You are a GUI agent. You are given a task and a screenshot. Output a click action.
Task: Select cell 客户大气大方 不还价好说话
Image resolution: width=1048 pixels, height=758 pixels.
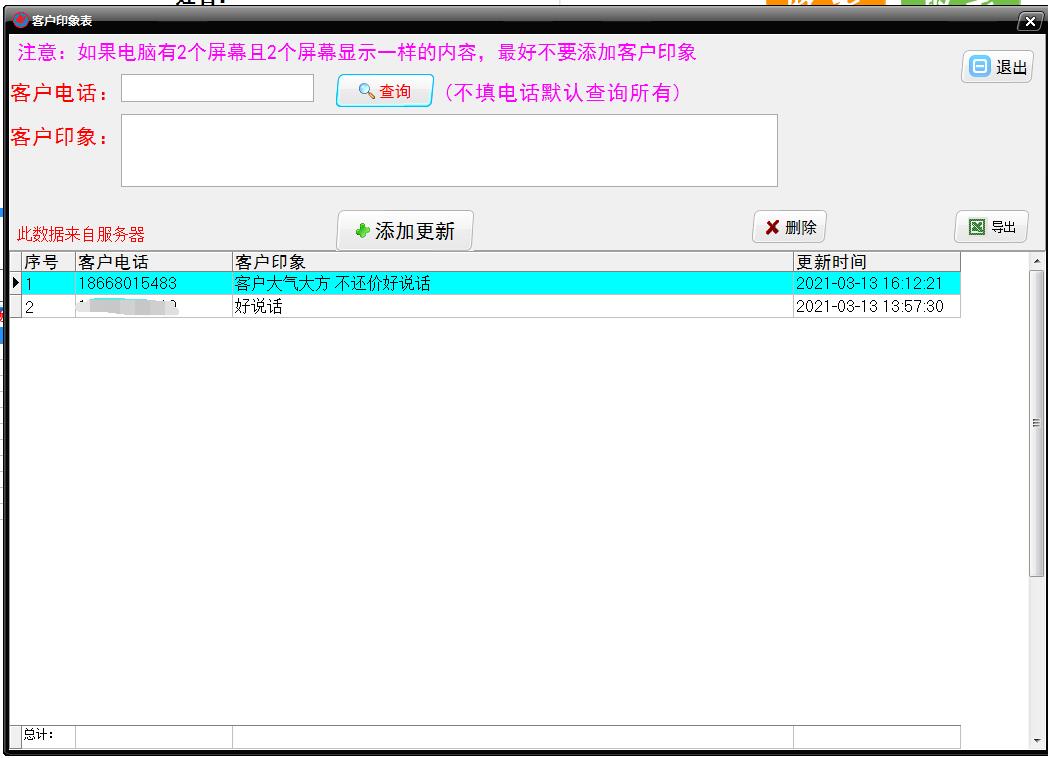coord(513,283)
